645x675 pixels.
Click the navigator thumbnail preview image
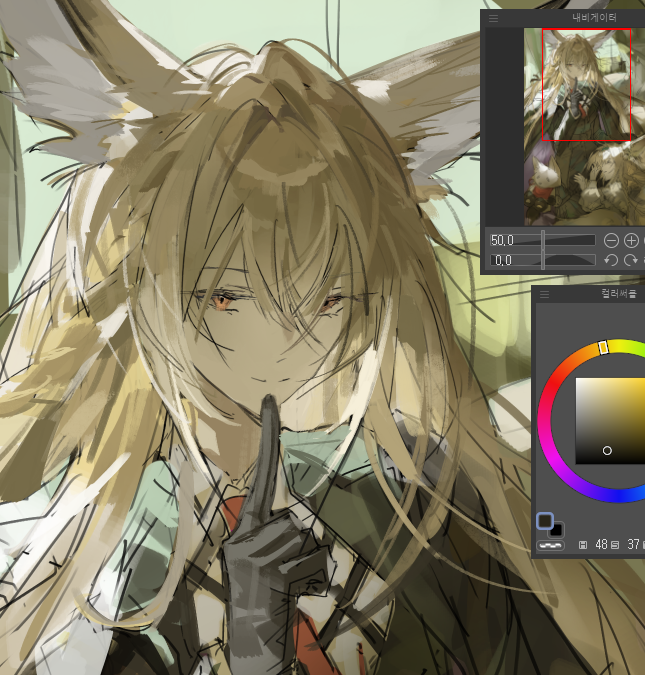pyautogui.click(x=584, y=127)
